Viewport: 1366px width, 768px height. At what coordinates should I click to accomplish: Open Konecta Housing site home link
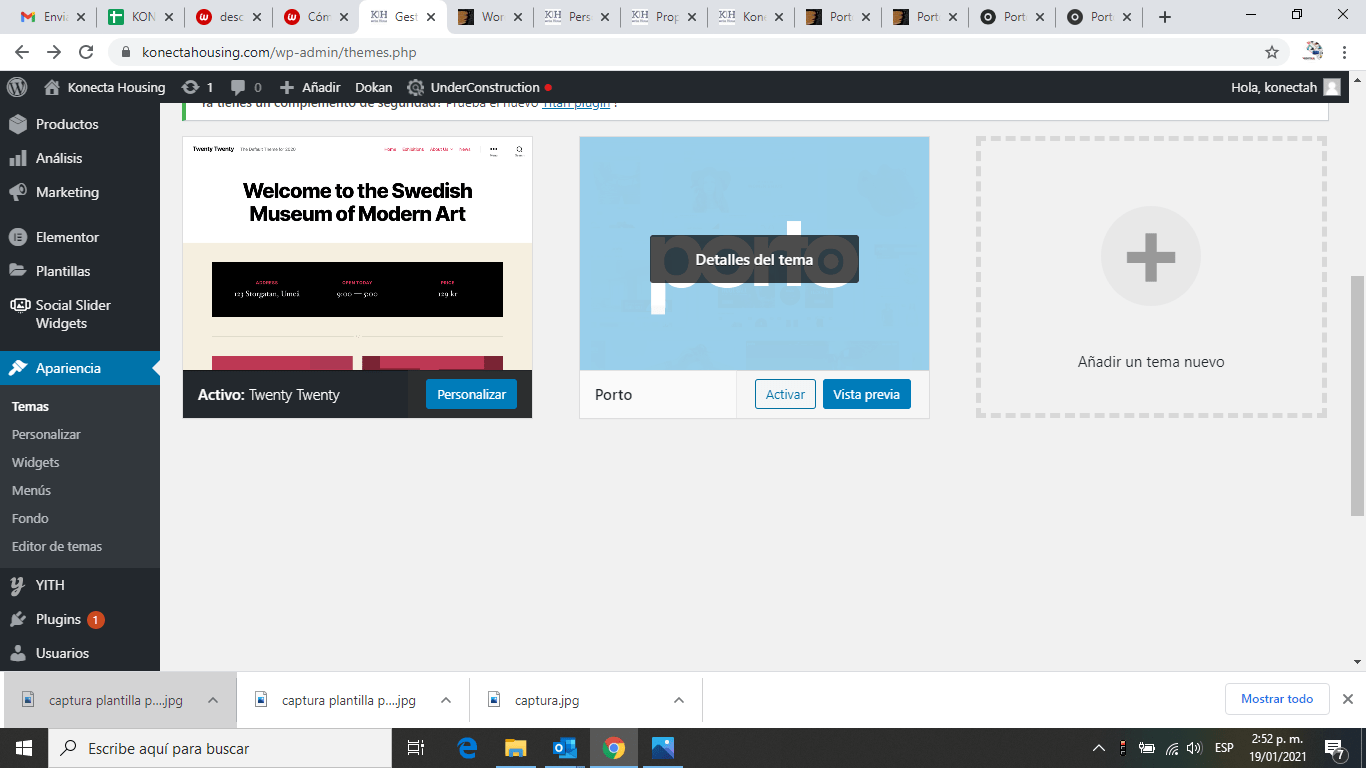105,87
